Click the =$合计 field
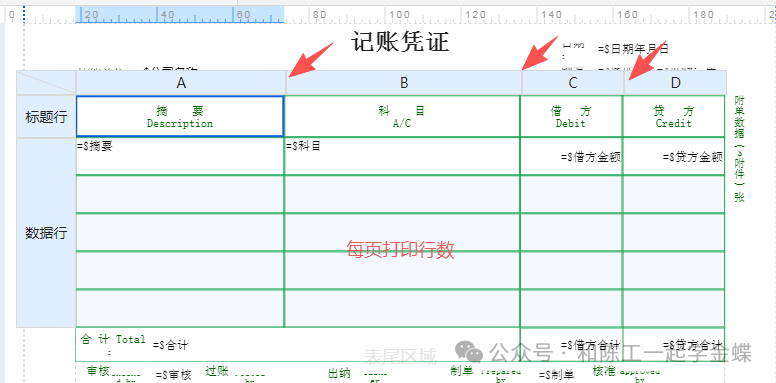The image size is (776, 383). [170, 345]
